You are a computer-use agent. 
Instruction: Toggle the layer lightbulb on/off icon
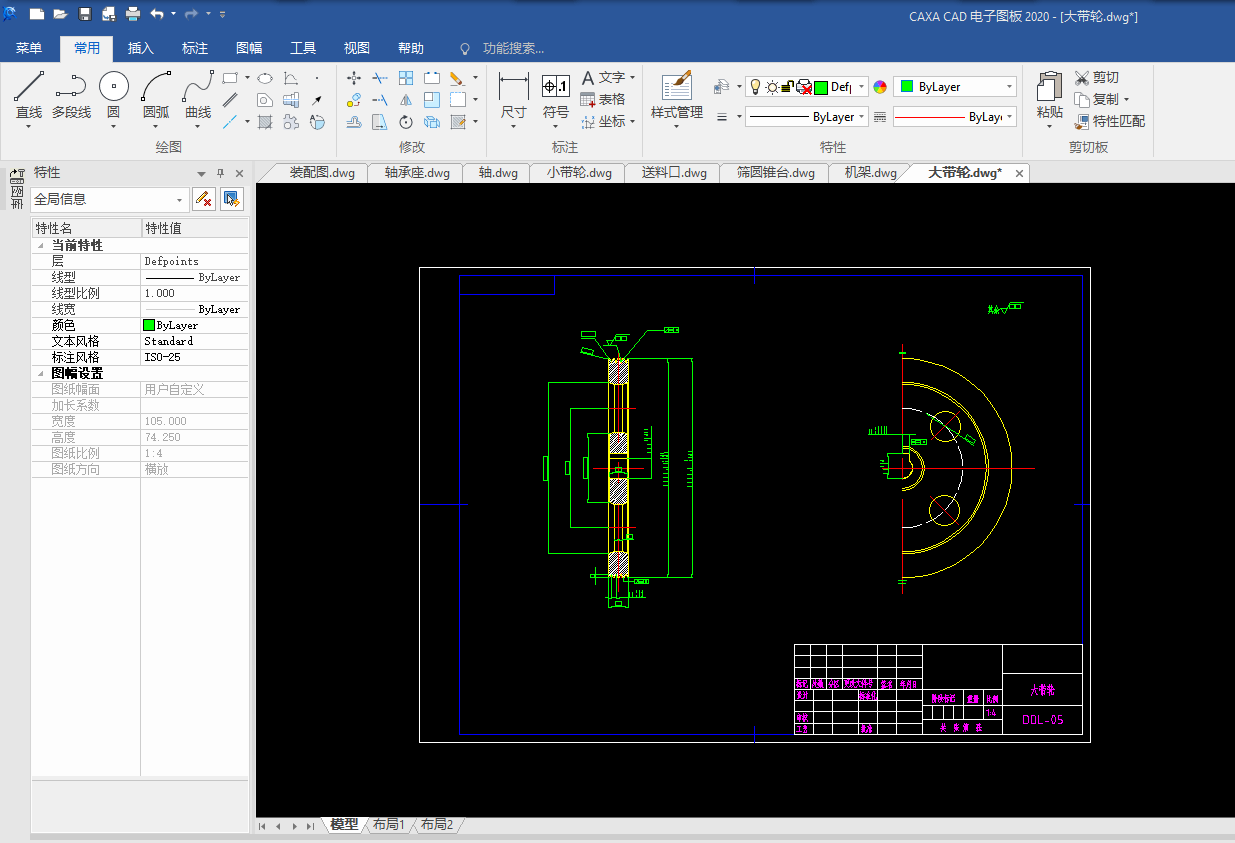click(x=756, y=87)
